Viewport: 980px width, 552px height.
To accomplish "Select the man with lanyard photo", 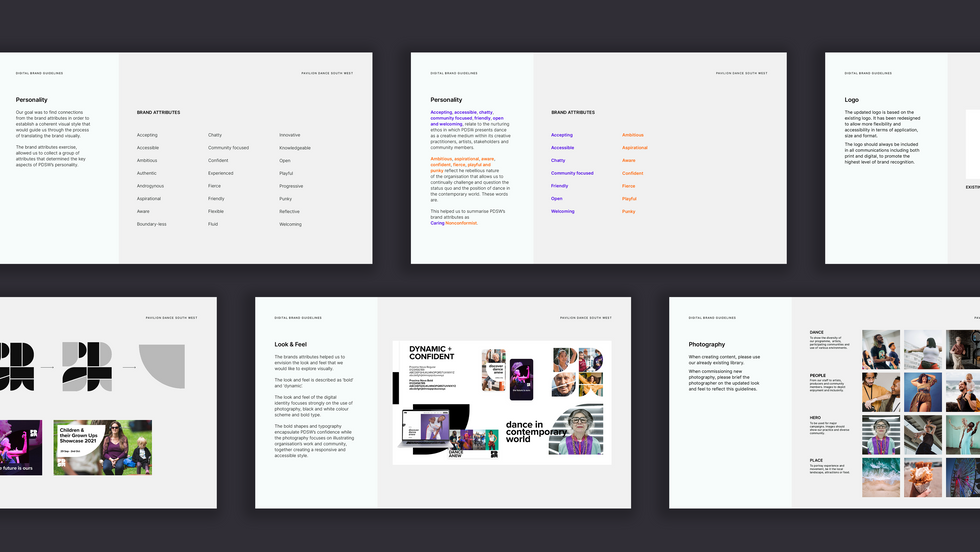I will pyautogui.click(x=881, y=392).
